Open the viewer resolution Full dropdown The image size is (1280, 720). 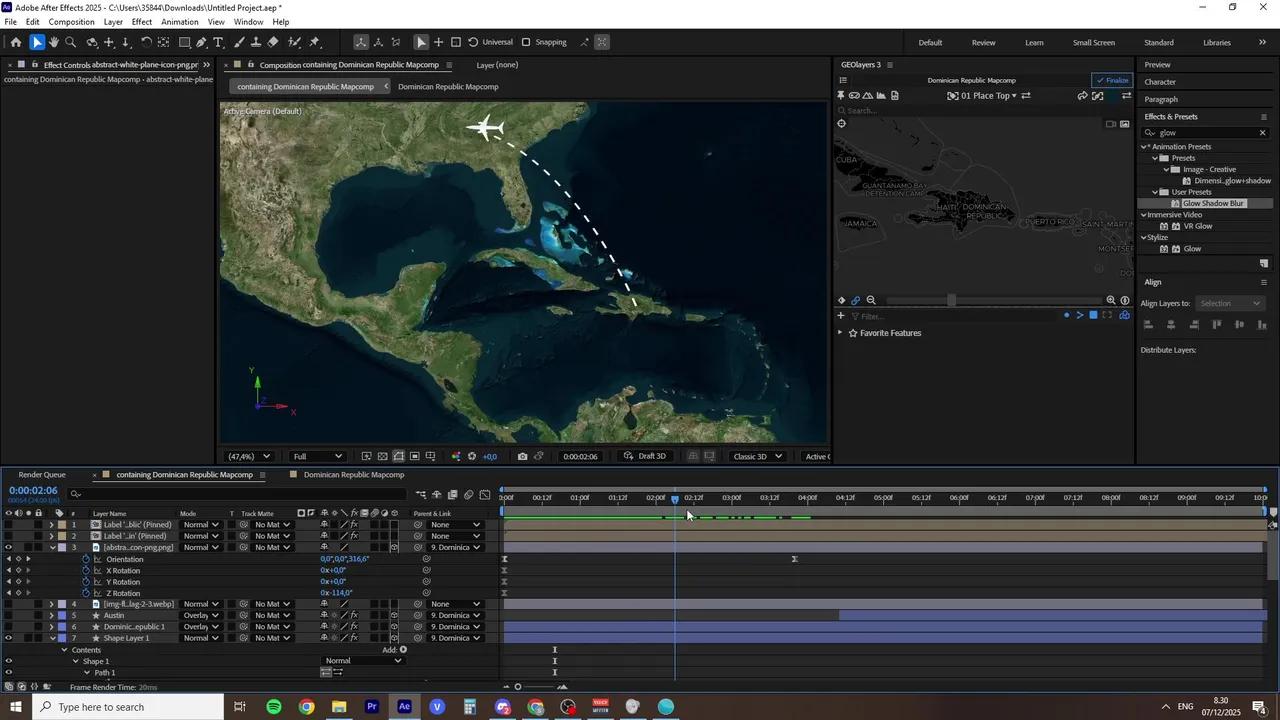(x=317, y=456)
